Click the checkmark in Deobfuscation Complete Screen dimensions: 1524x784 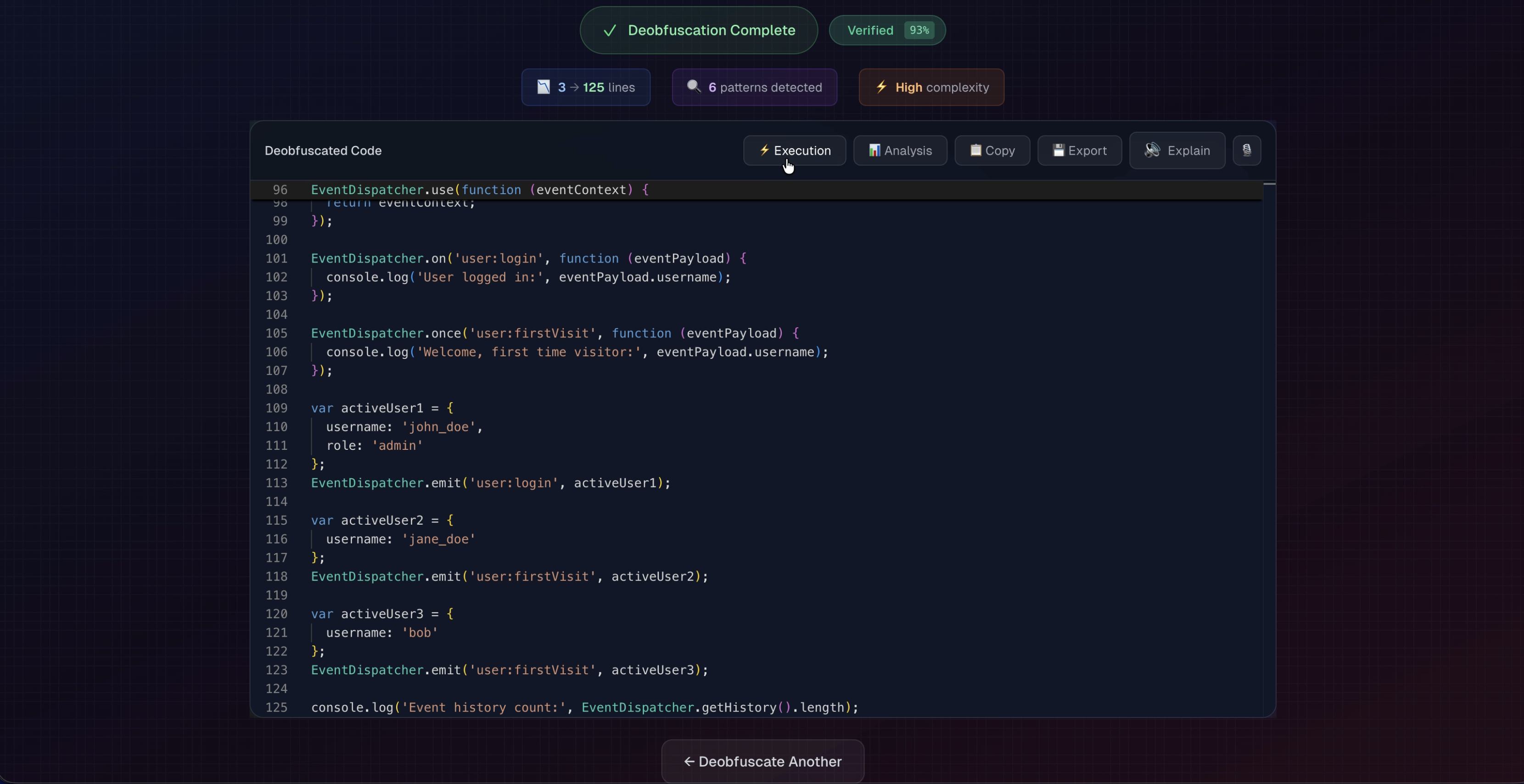point(609,31)
